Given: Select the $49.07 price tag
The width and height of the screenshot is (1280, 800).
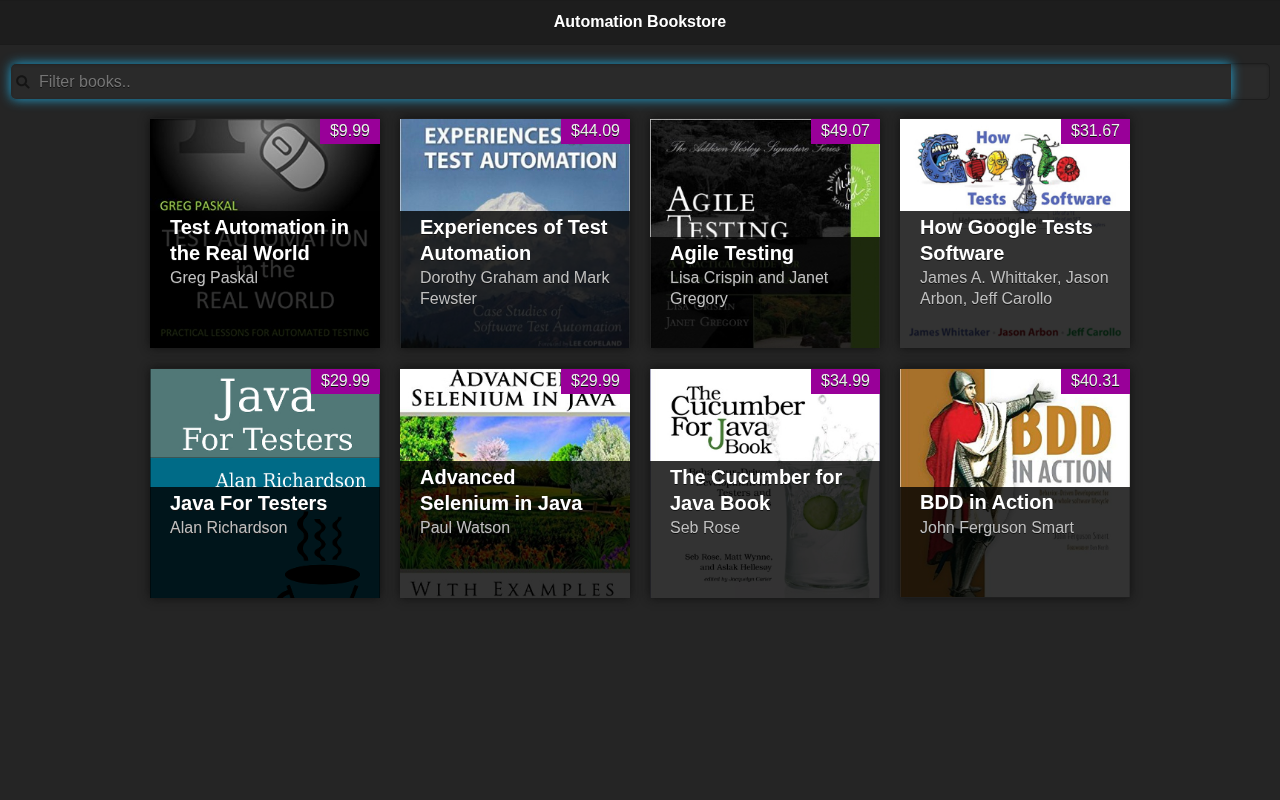Looking at the screenshot, I should click(x=845, y=131).
